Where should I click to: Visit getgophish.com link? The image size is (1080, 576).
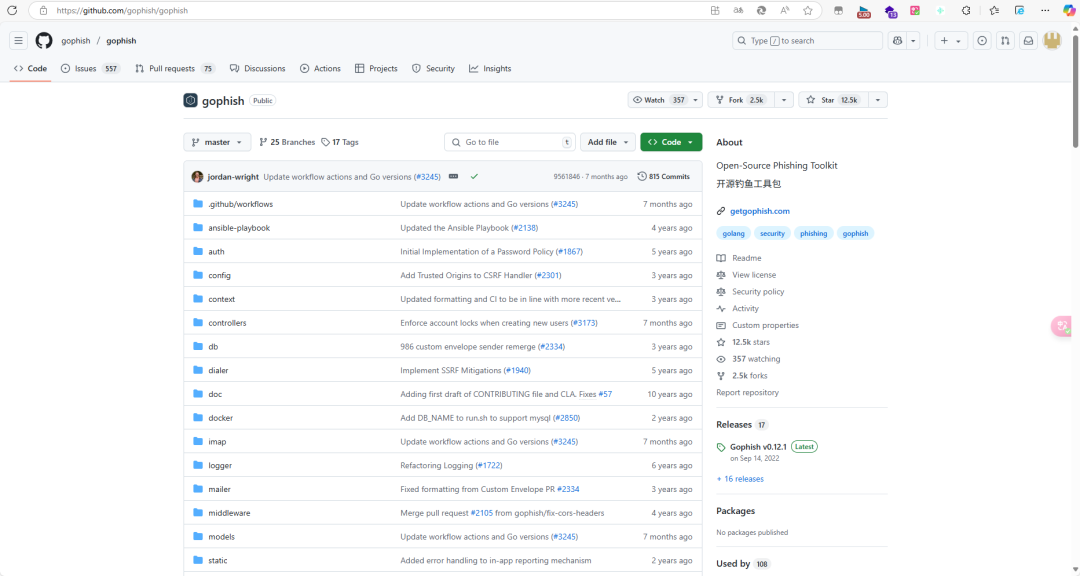coord(760,211)
